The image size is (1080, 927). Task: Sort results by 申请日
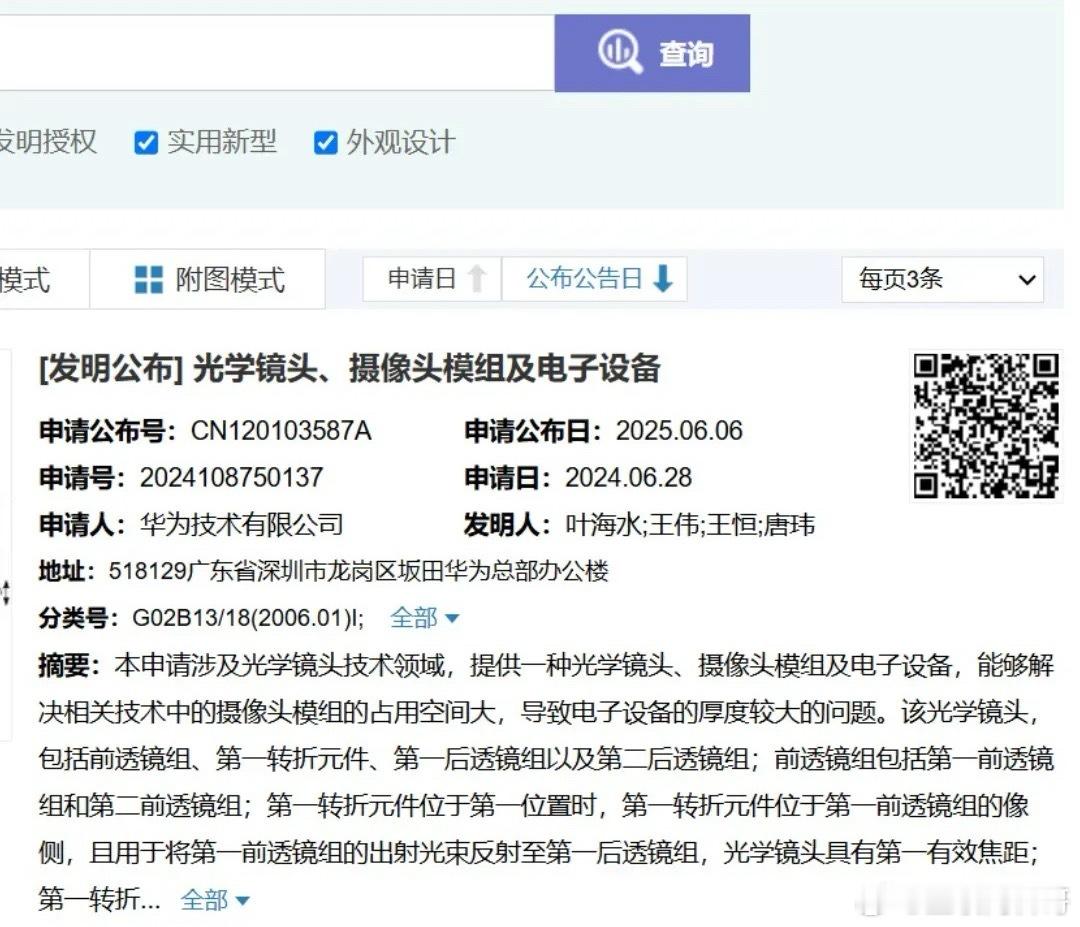[432, 279]
